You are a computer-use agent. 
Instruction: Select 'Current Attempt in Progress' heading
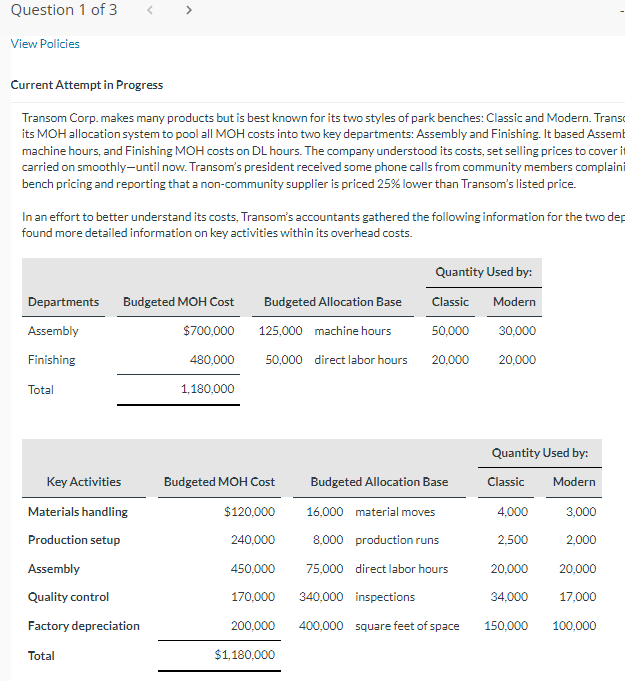point(87,85)
